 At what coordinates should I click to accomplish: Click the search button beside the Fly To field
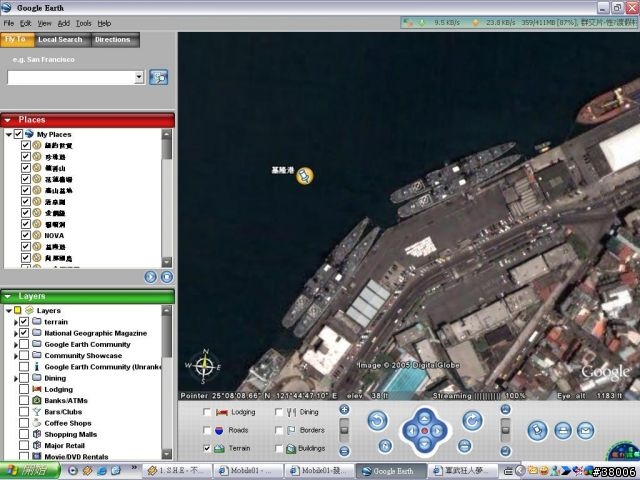pyautogui.click(x=158, y=77)
